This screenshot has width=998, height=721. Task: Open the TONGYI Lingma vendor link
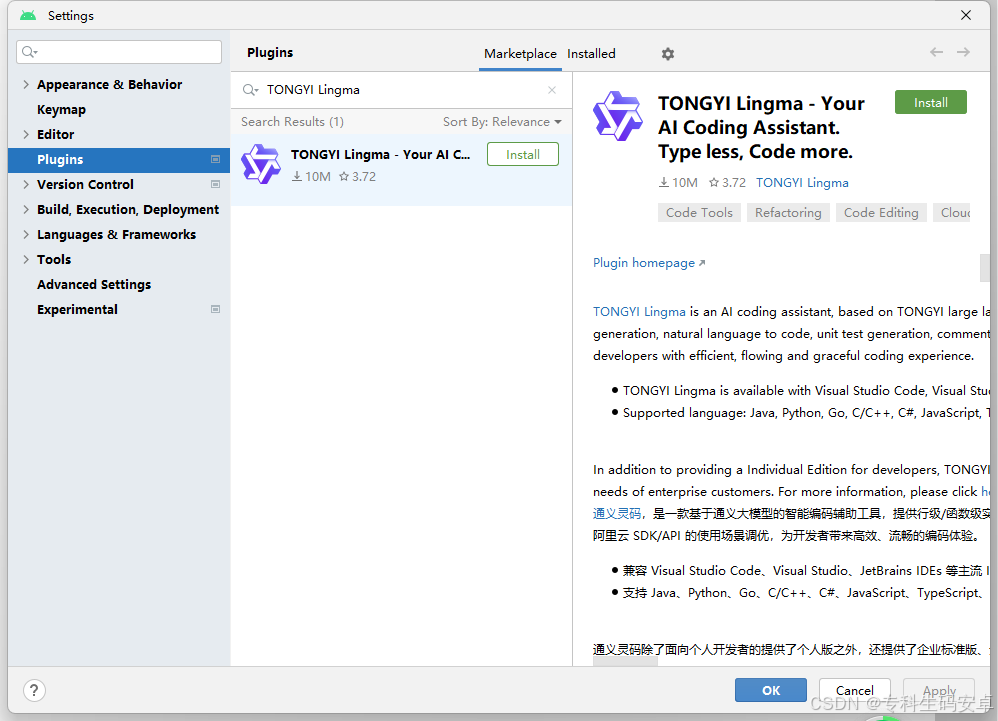(802, 183)
